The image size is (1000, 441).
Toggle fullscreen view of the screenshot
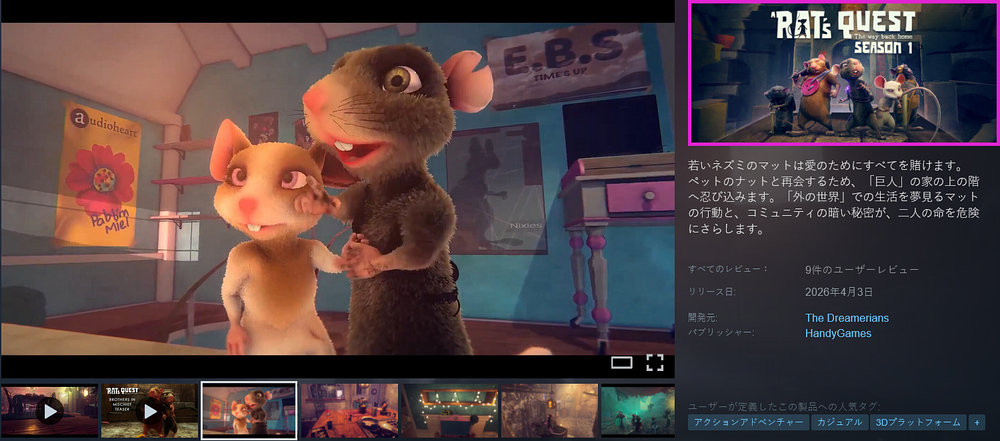pyautogui.click(x=655, y=362)
